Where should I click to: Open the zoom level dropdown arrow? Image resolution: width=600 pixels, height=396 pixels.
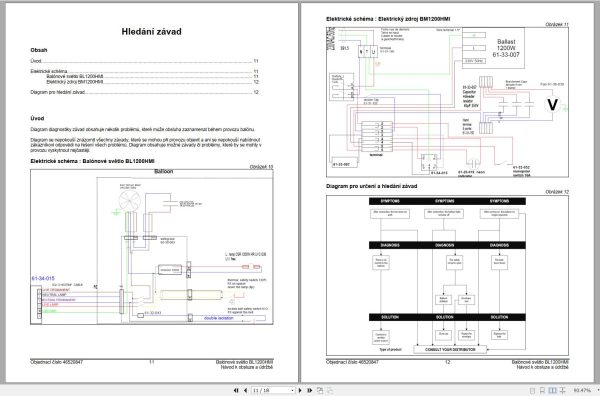click(x=598, y=390)
